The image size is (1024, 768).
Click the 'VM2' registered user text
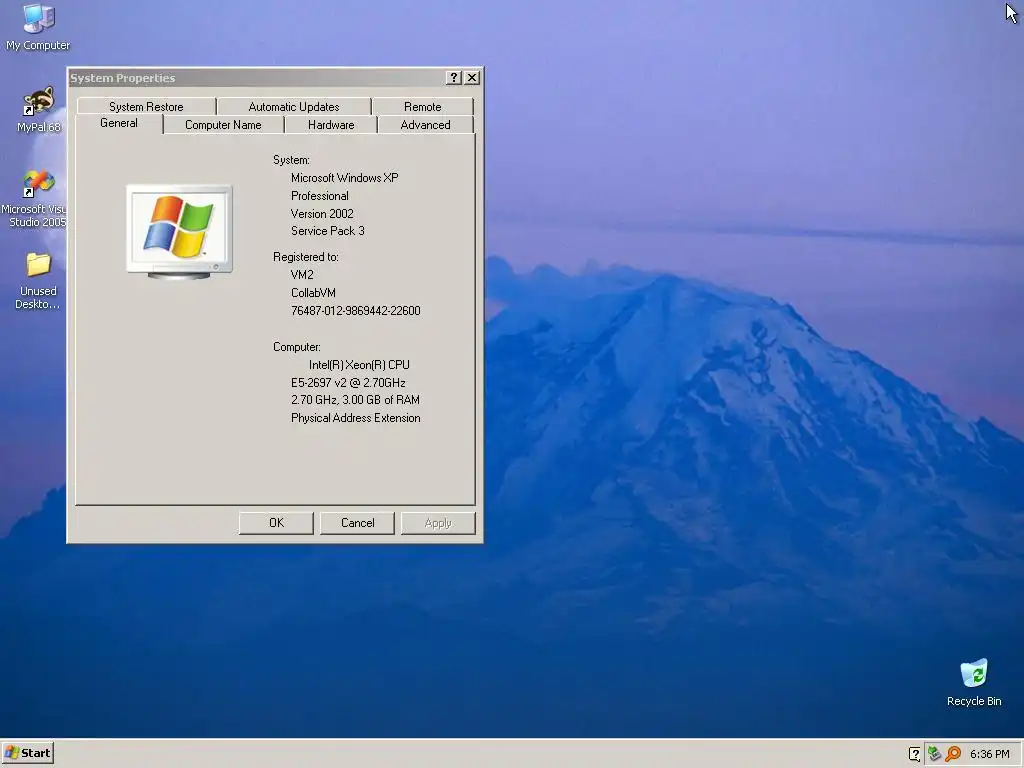tap(302, 275)
